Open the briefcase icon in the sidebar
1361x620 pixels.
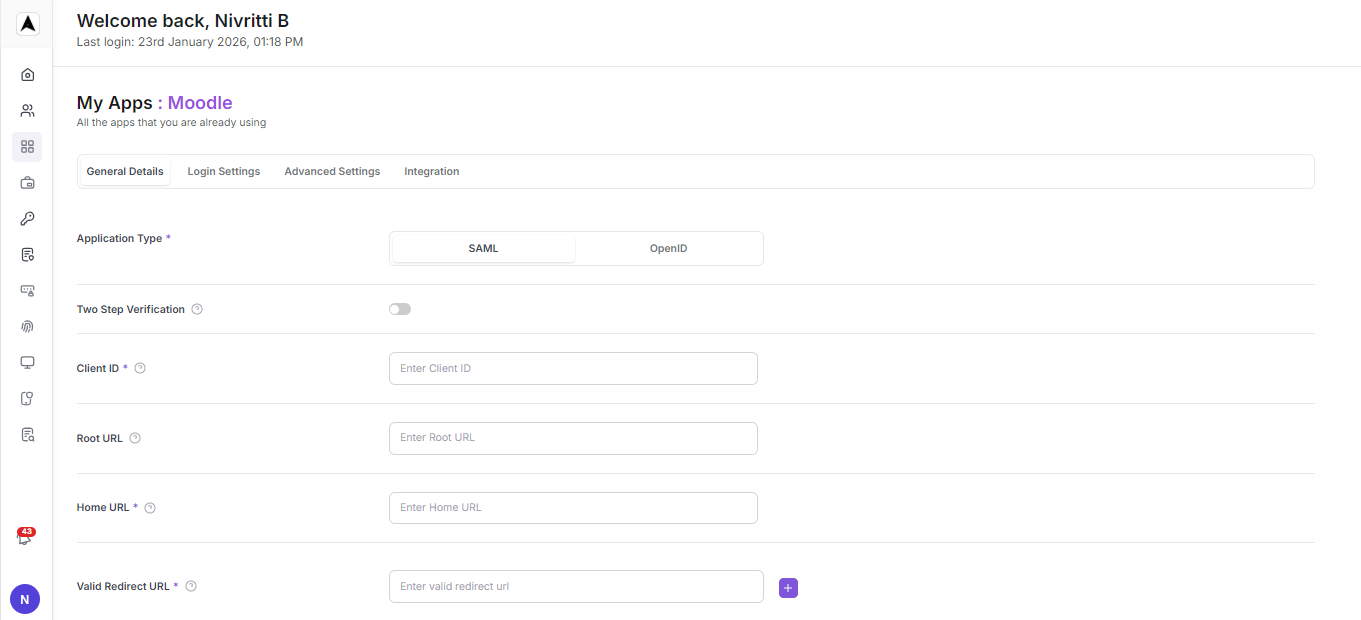tap(27, 183)
